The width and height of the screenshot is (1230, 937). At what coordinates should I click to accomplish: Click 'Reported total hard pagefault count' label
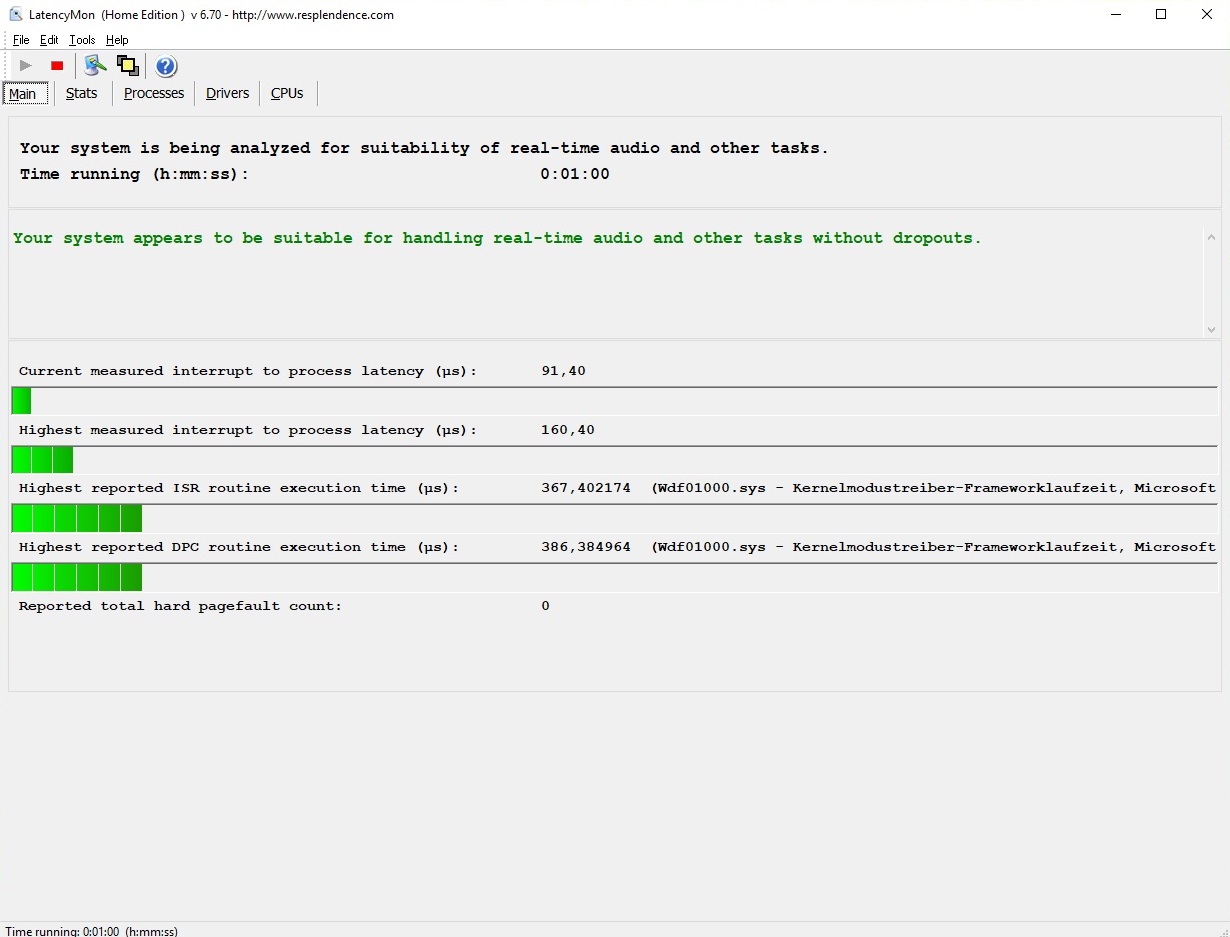180,606
